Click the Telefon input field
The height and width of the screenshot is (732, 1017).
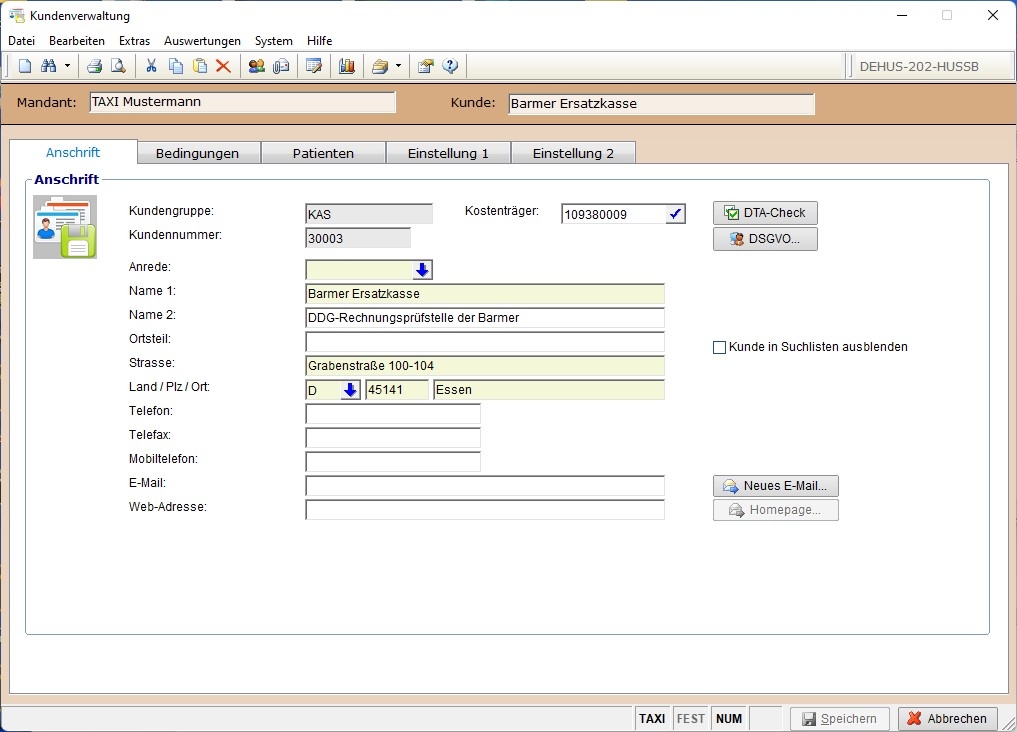[x=393, y=414]
